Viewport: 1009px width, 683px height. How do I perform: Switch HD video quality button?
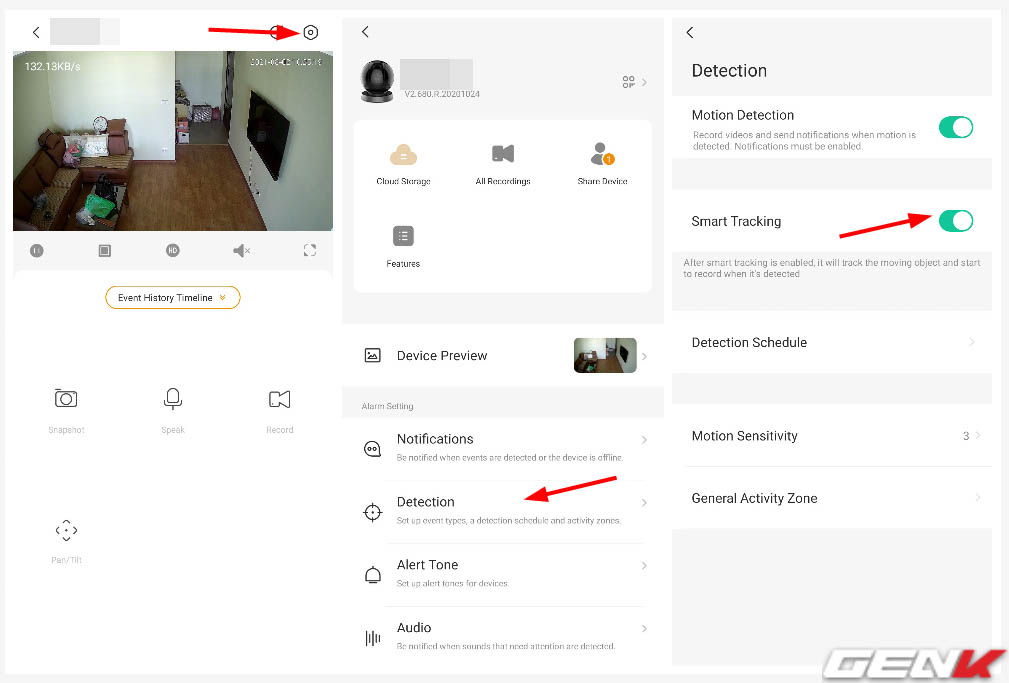(x=173, y=251)
